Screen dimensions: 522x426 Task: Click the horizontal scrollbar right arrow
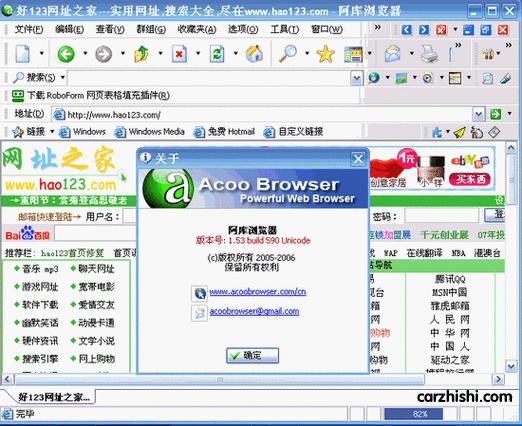(498, 379)
